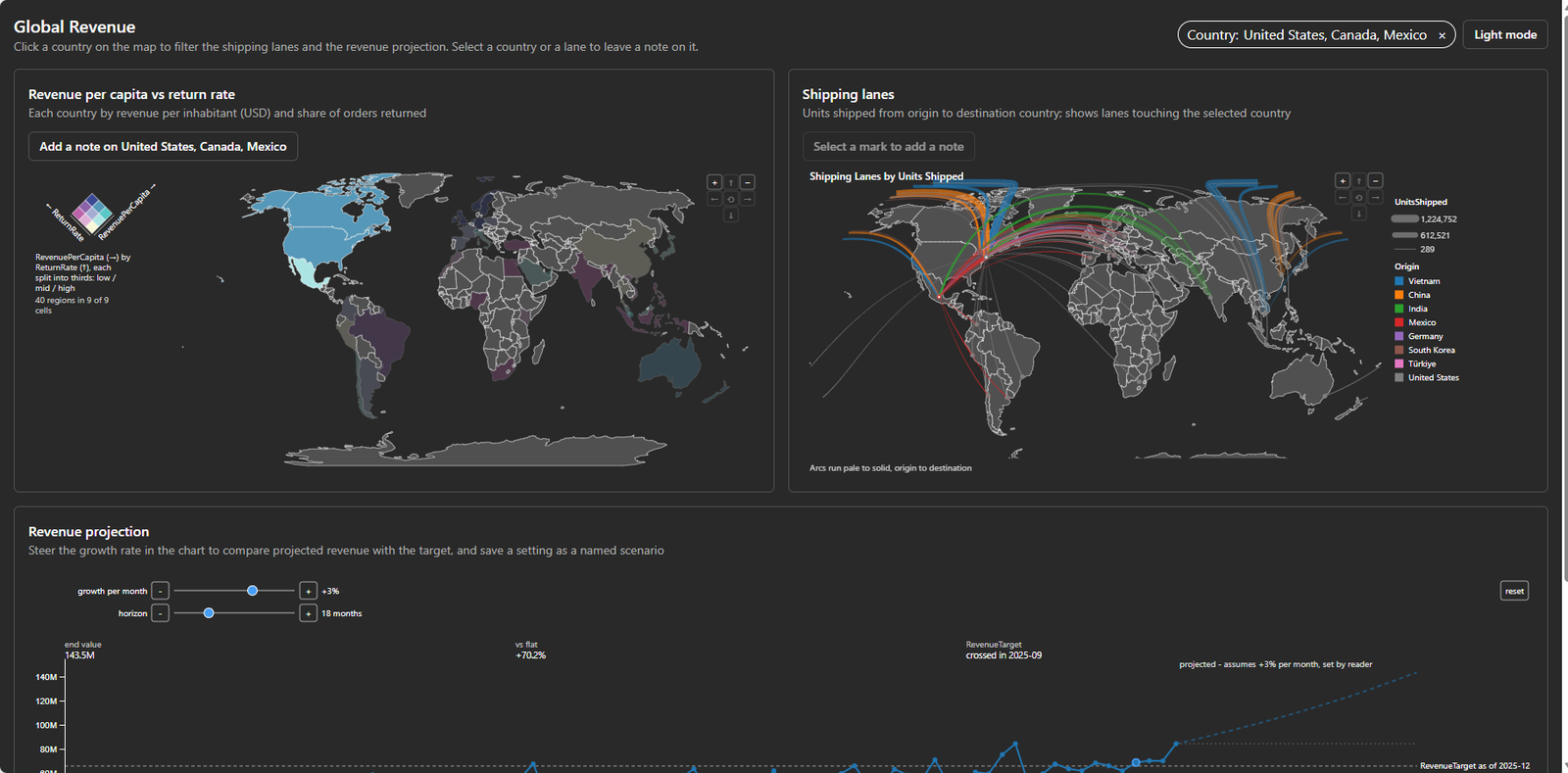Zoom in on the shipping lanes map
This screenshot has width=1568, height=773.
tap(1343, 180)
